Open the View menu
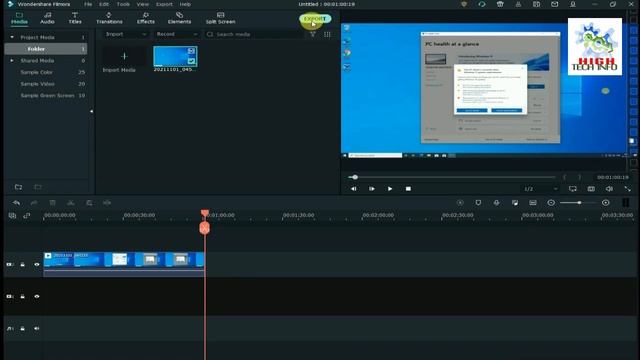Screen dimensions: 640x360 [x=142, y=4]
